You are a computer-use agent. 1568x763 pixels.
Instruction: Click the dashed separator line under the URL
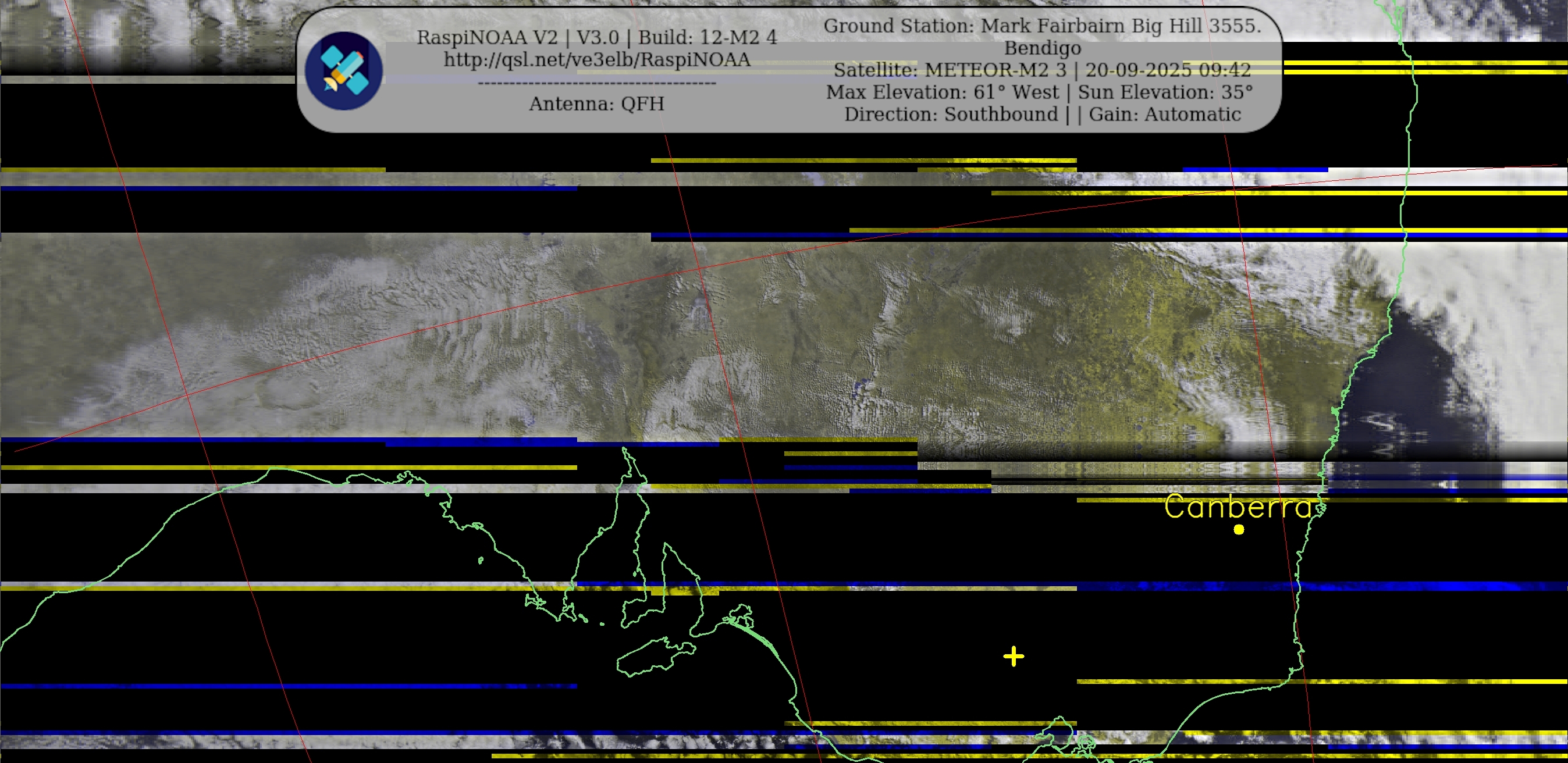click(596, 83)
